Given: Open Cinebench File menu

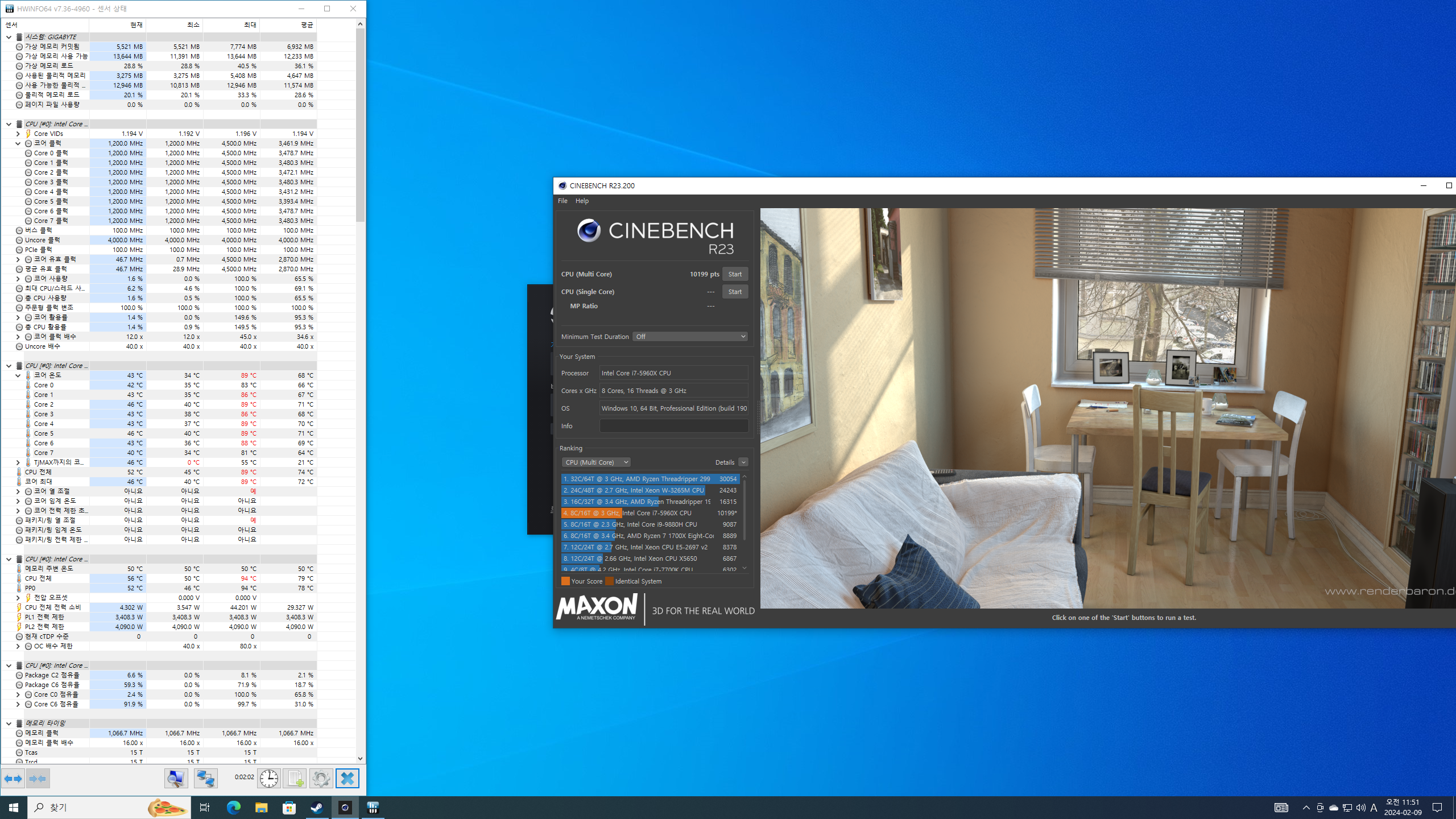Looking at the screenshot, I should click(562, 201).
